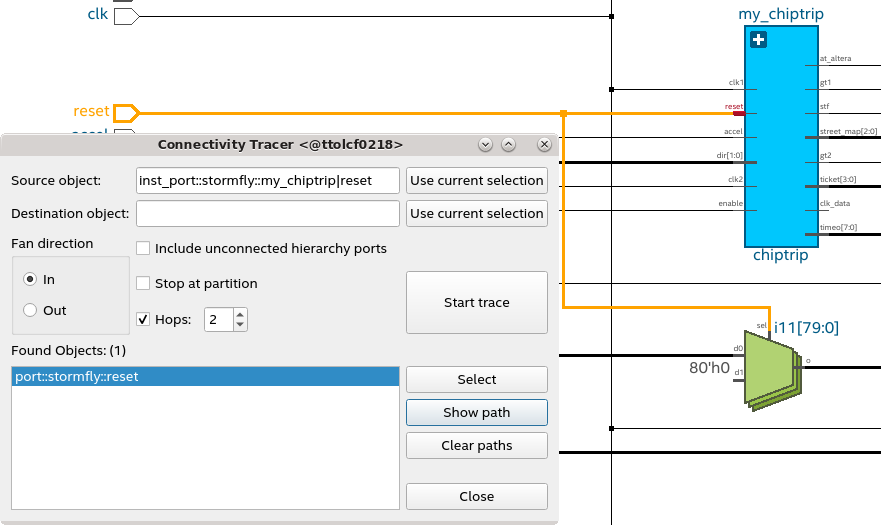
Task: Uncheck the Hops checkbox
Action: pyautogui.click(x=143, y=319)
